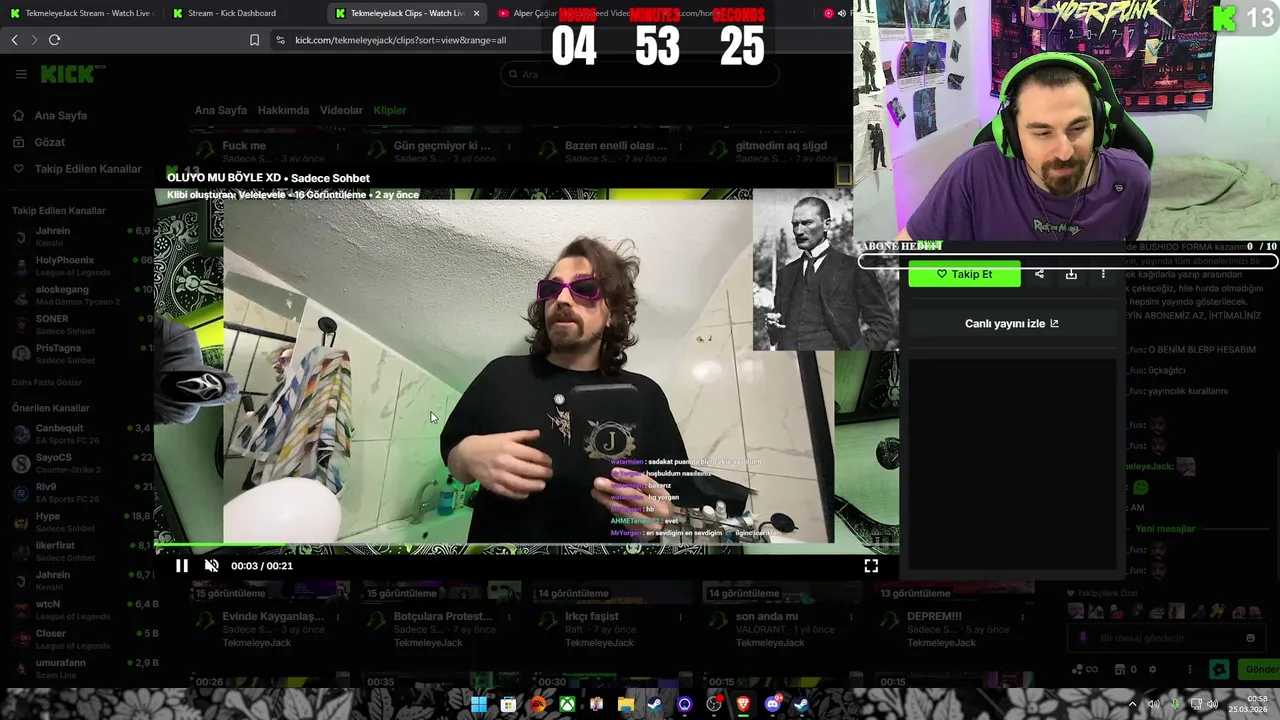Open options menu for Irkçı faşist clip
This screenshot has width=1280, height=720.
point(681,618)
